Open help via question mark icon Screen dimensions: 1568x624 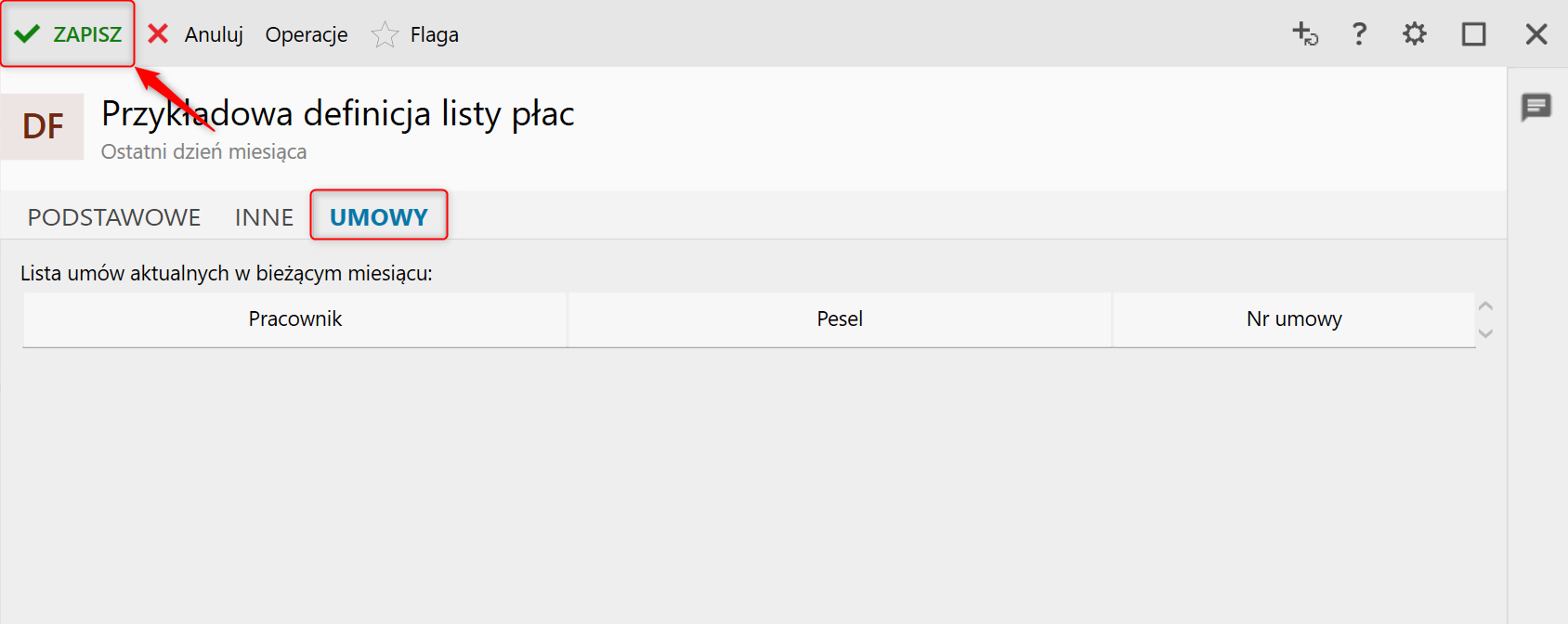pos(1359,34)
